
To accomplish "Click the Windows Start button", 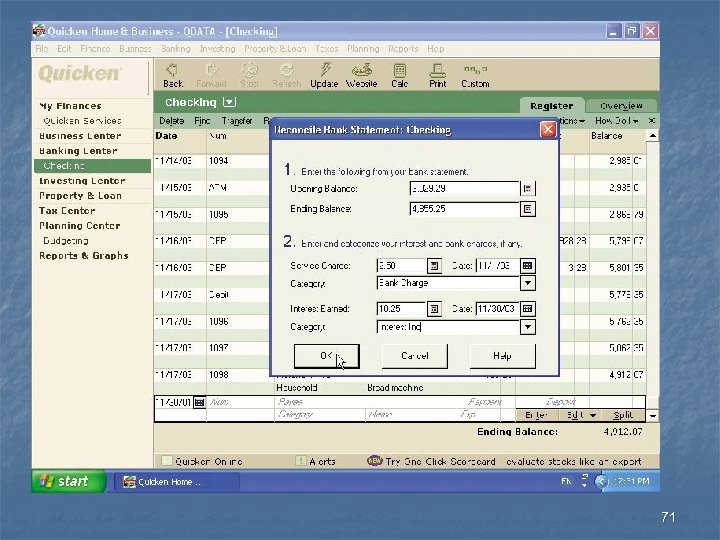I will tap(63, 481).
